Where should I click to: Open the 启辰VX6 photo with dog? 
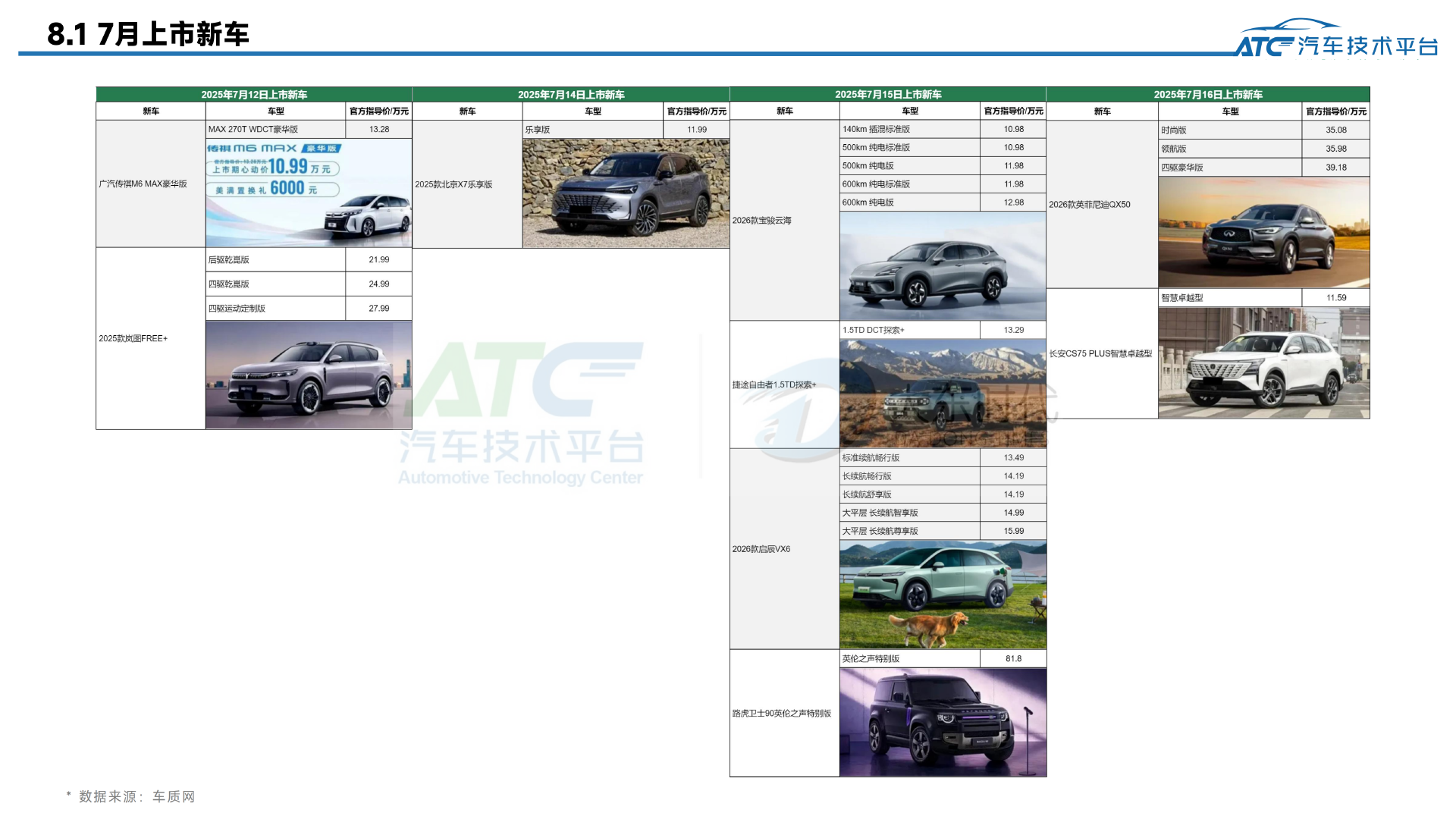(943, 595)
